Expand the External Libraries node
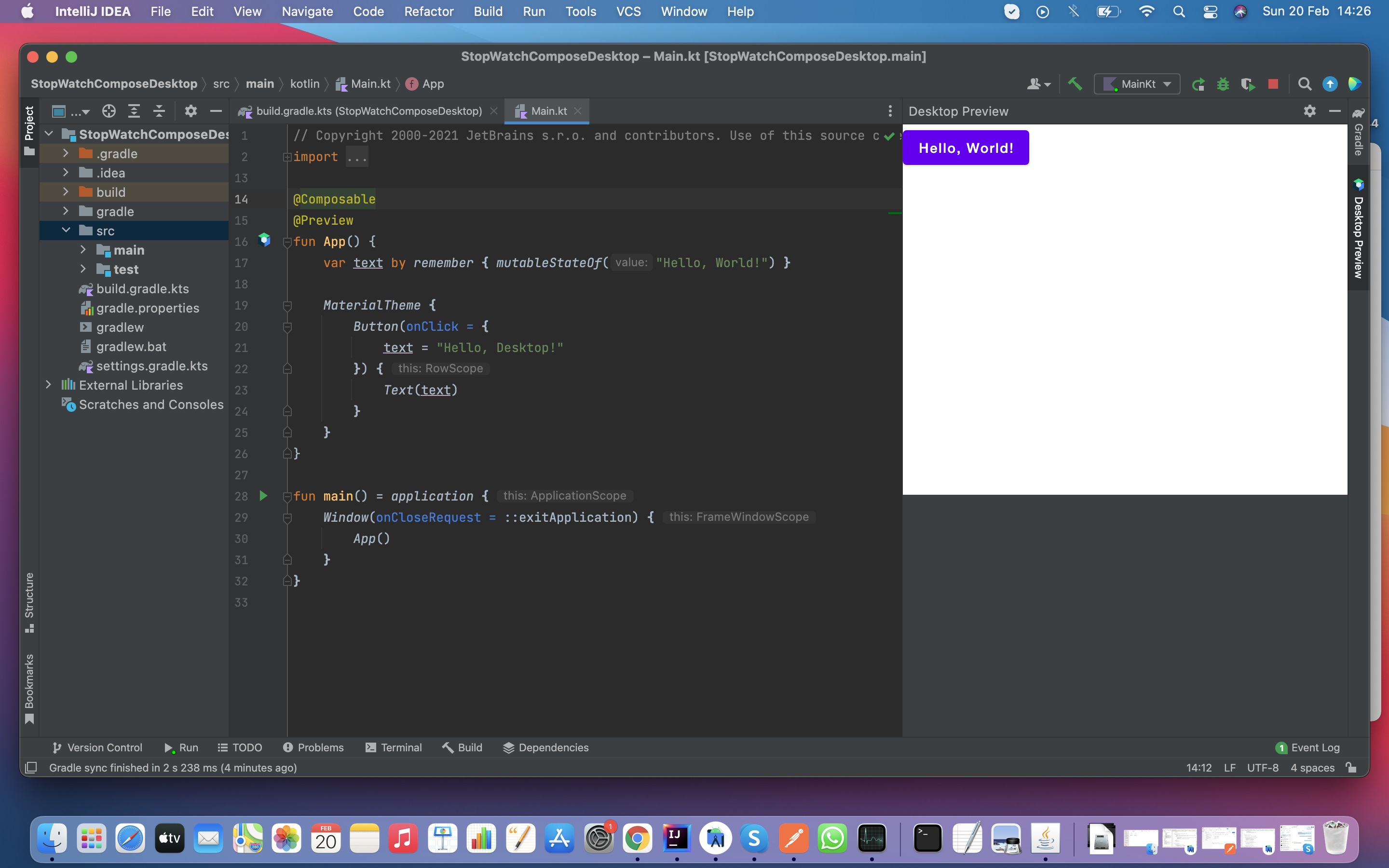 point(49,385)
